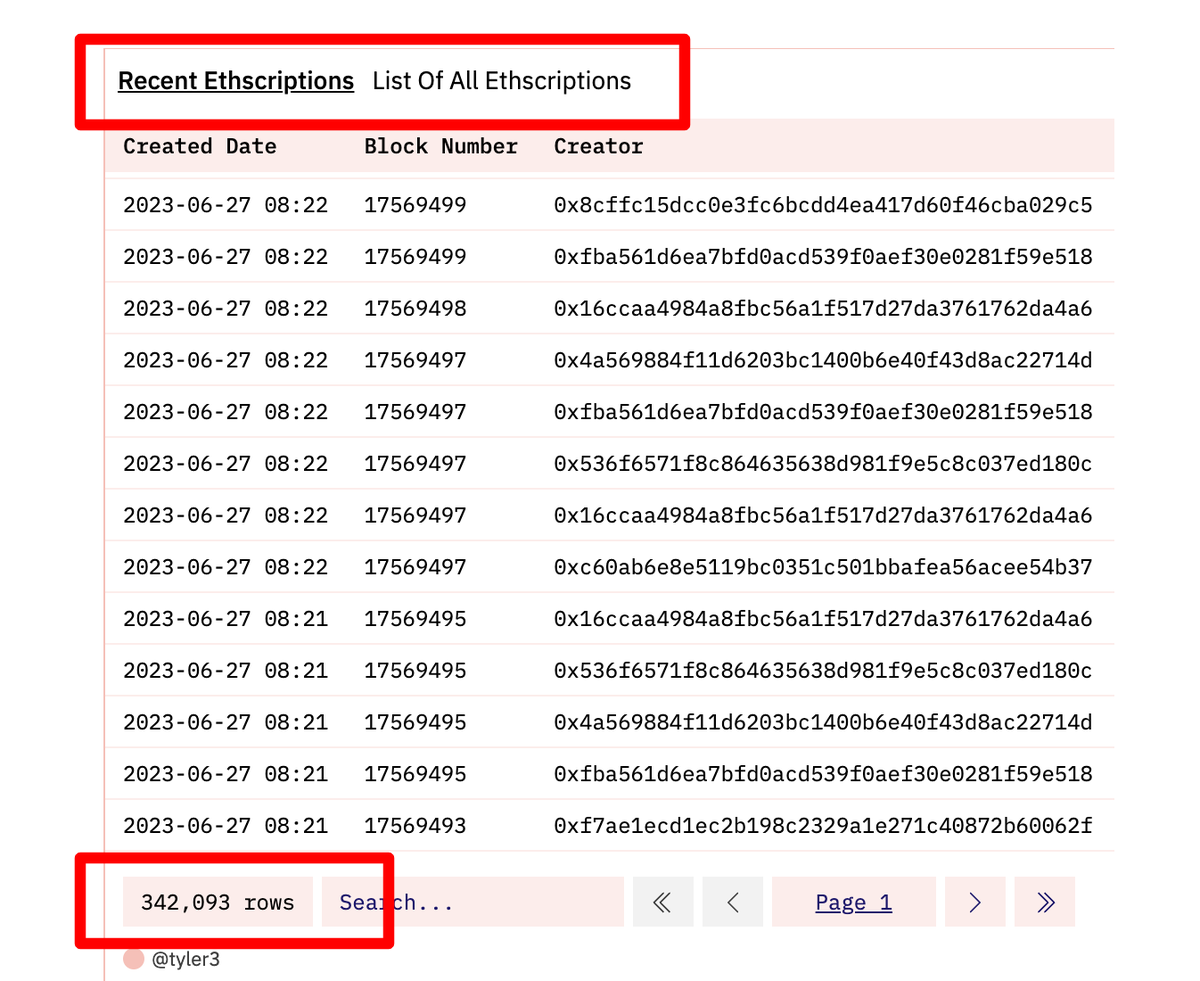Click the date in block 17569493 row
Screen dimensions: 1200x981
pyautogui.click(x=226, y=826)
